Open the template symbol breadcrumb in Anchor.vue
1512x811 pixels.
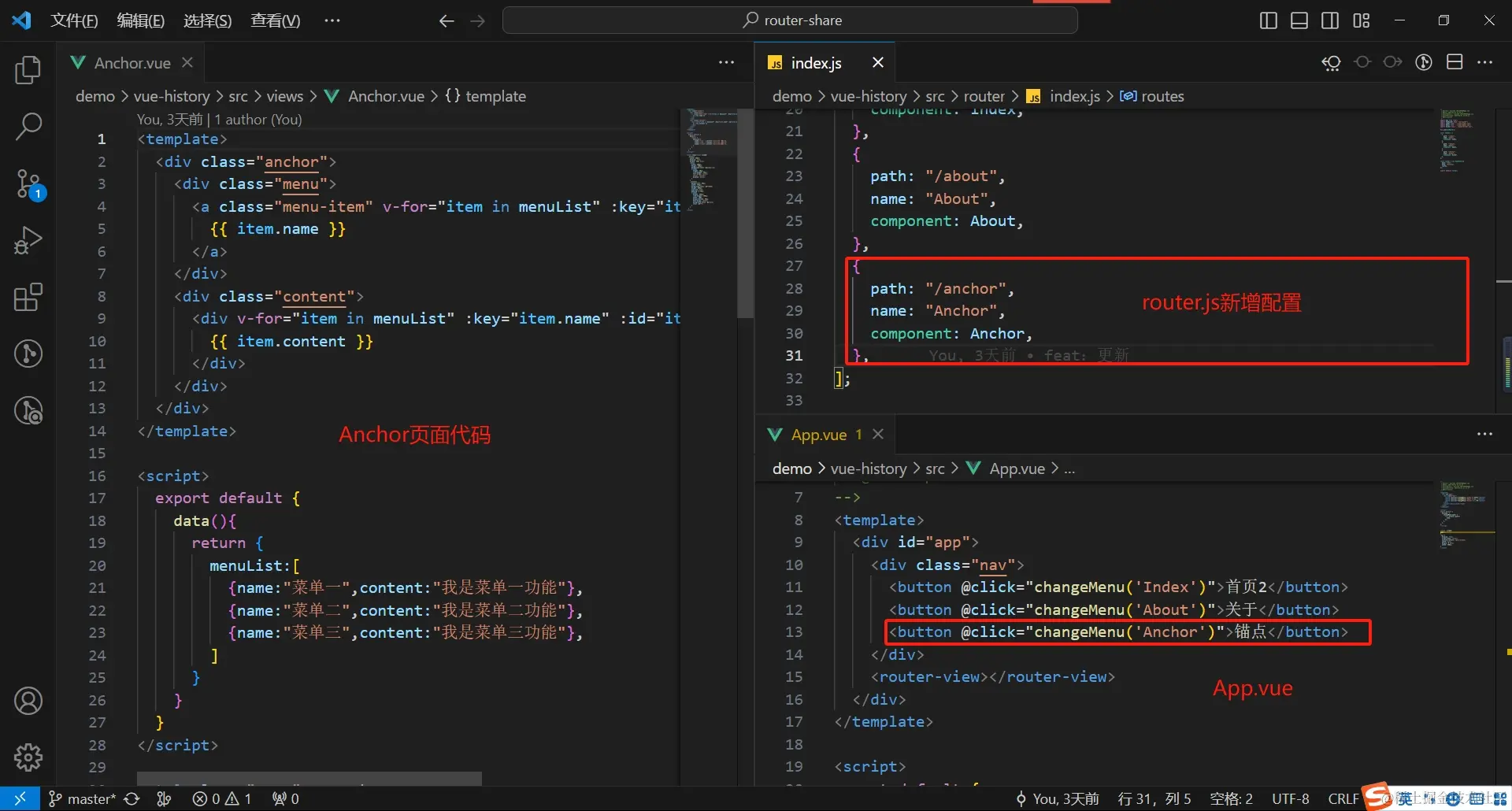coord(485,96)
